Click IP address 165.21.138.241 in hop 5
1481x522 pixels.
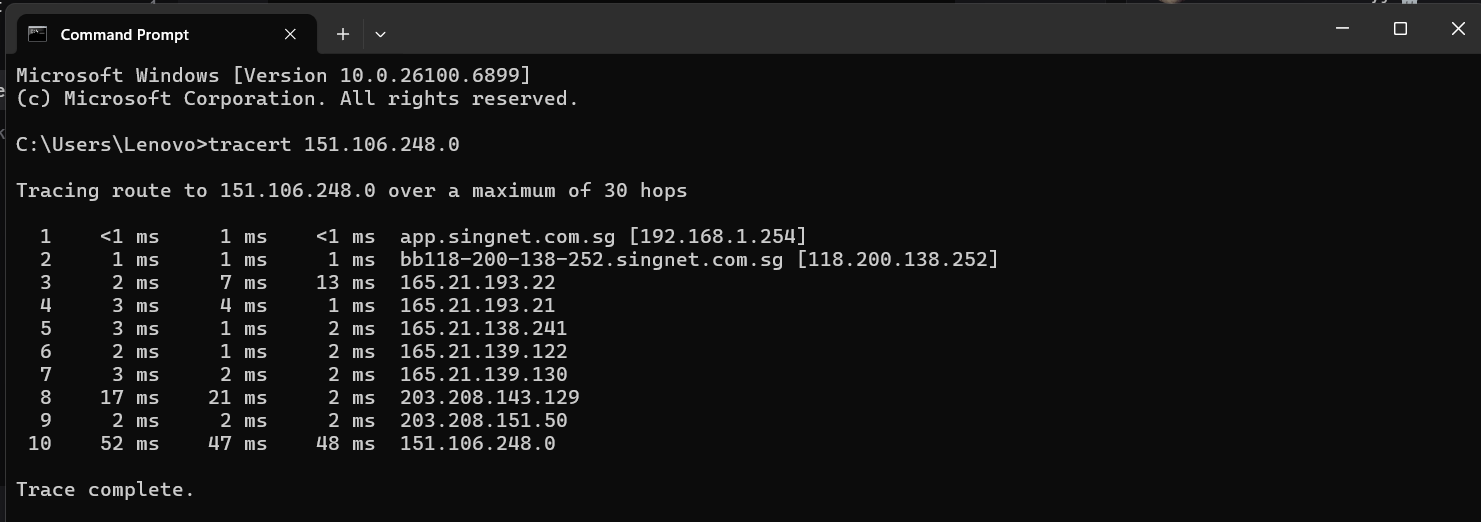[483, 328]
